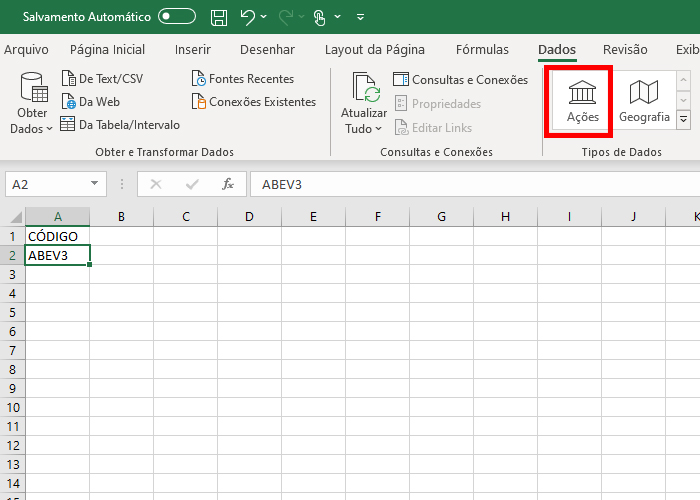
Task: Open Fontes Recentes
Action: point(243,79)
